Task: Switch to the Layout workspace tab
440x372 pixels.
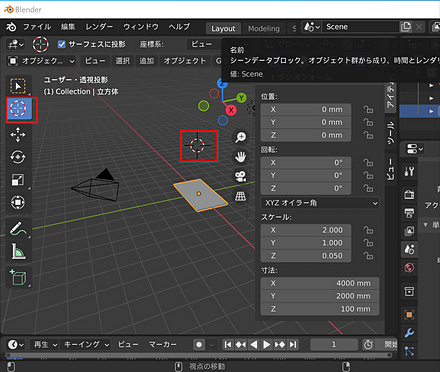Action: click(223, 29)
